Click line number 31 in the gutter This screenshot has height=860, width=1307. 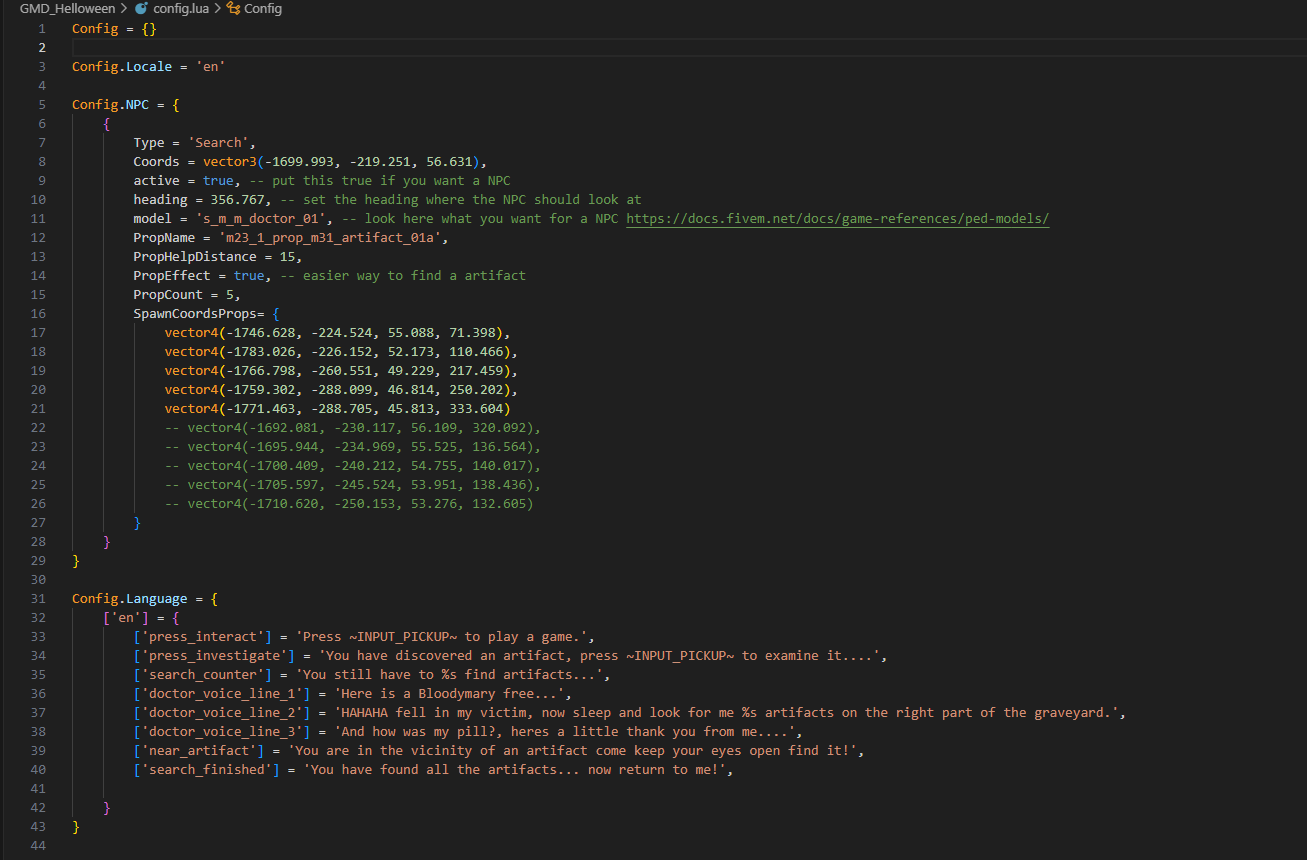(x=37, y=598)
